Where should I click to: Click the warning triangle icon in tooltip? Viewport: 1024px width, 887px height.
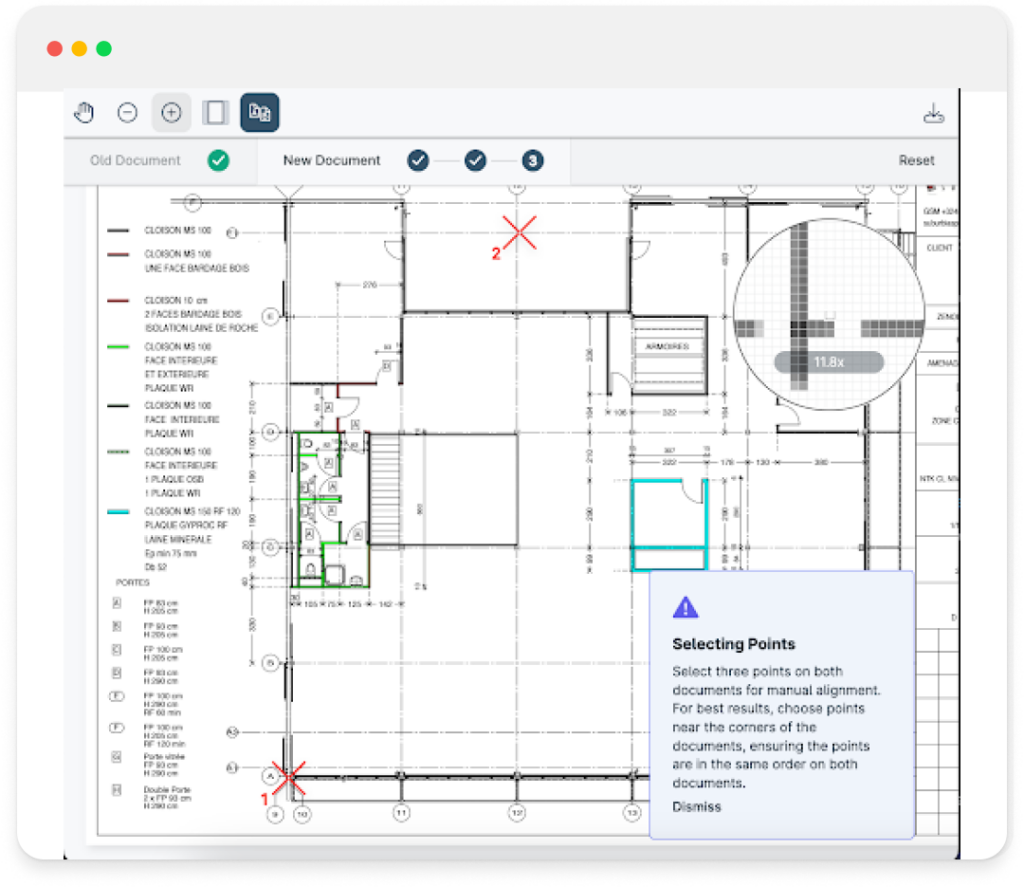[684, 607]
